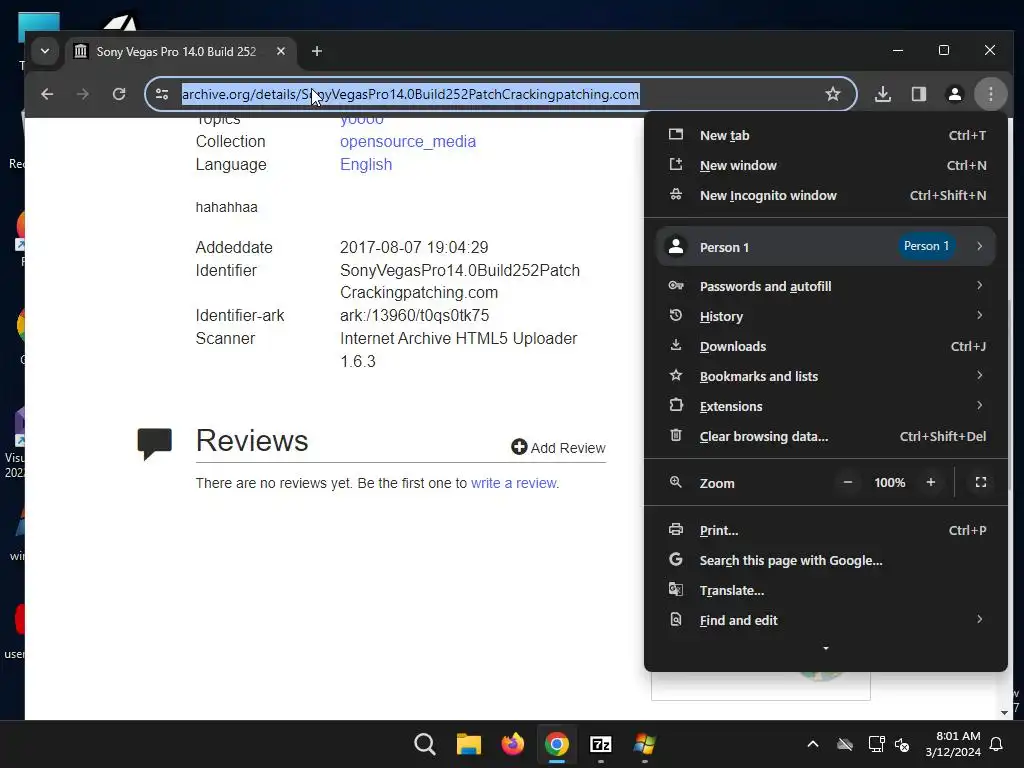Select Search this page with Google
This screenshot has width=1024, height=768.
click(x=826, y=560)
